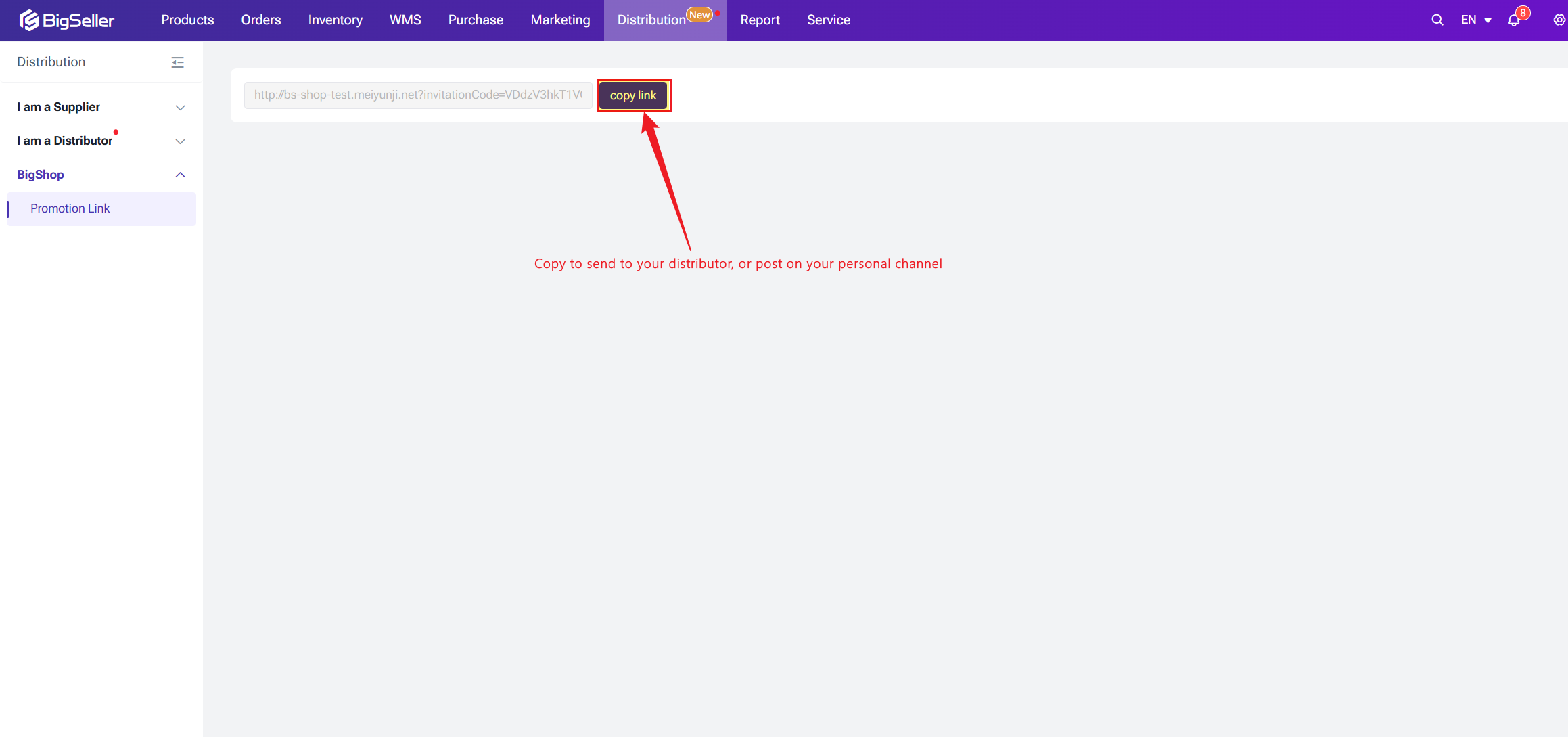Open the notifications bell icon
Screen dimensions: 1568x737
pos(1514,20)
